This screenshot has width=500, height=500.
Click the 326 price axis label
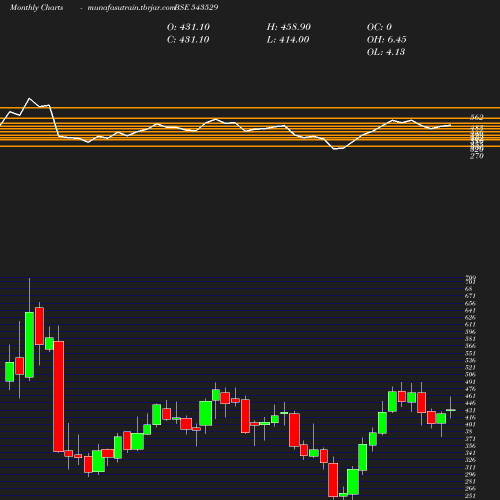[x=470, y=460]
